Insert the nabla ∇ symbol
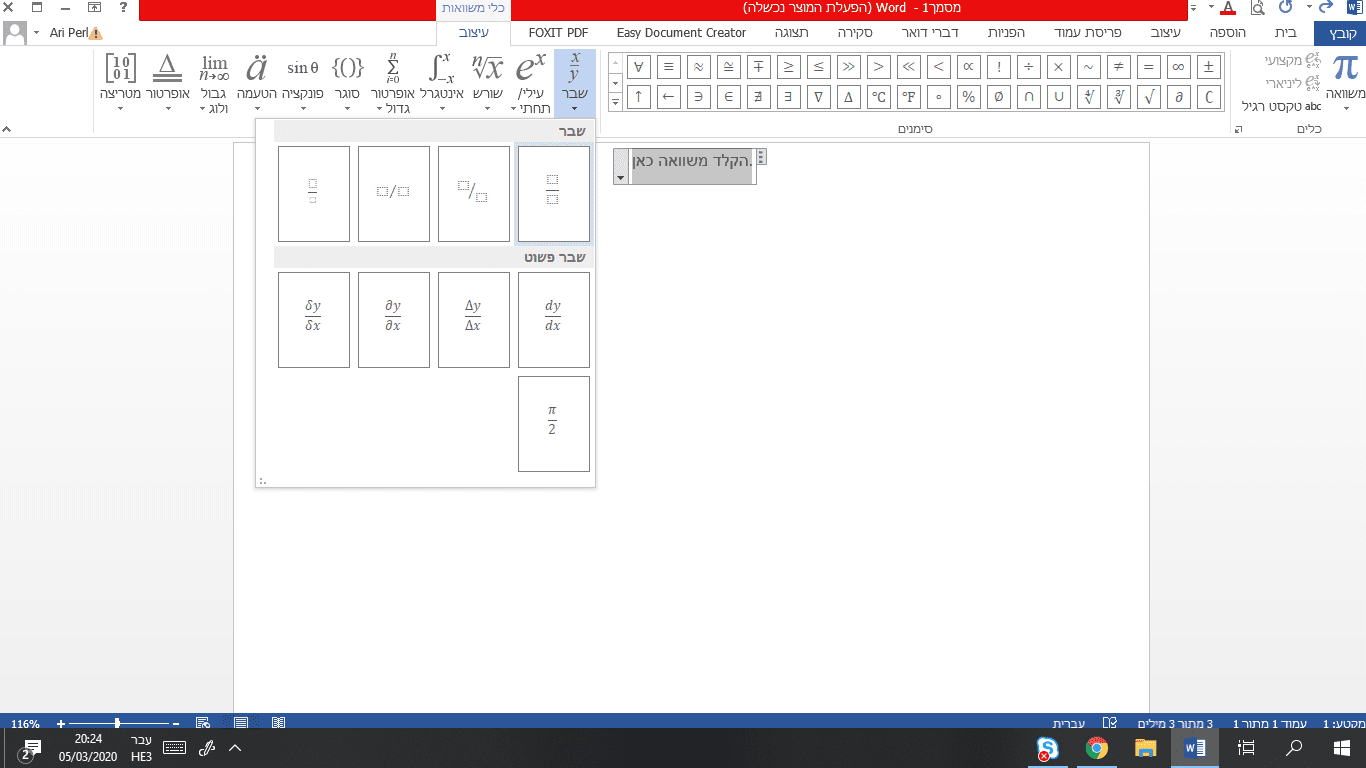This screenshot has height=768, width=1366. point(819,98)
